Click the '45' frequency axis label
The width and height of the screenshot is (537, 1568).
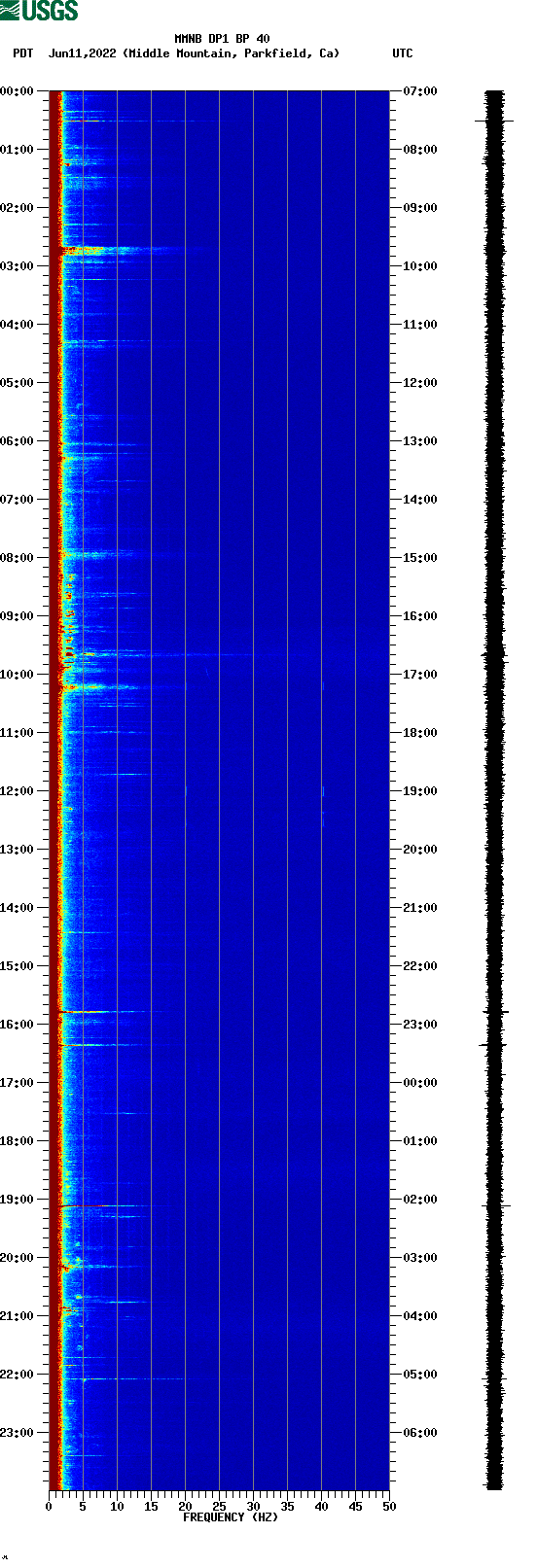[x=355, y=1507]
